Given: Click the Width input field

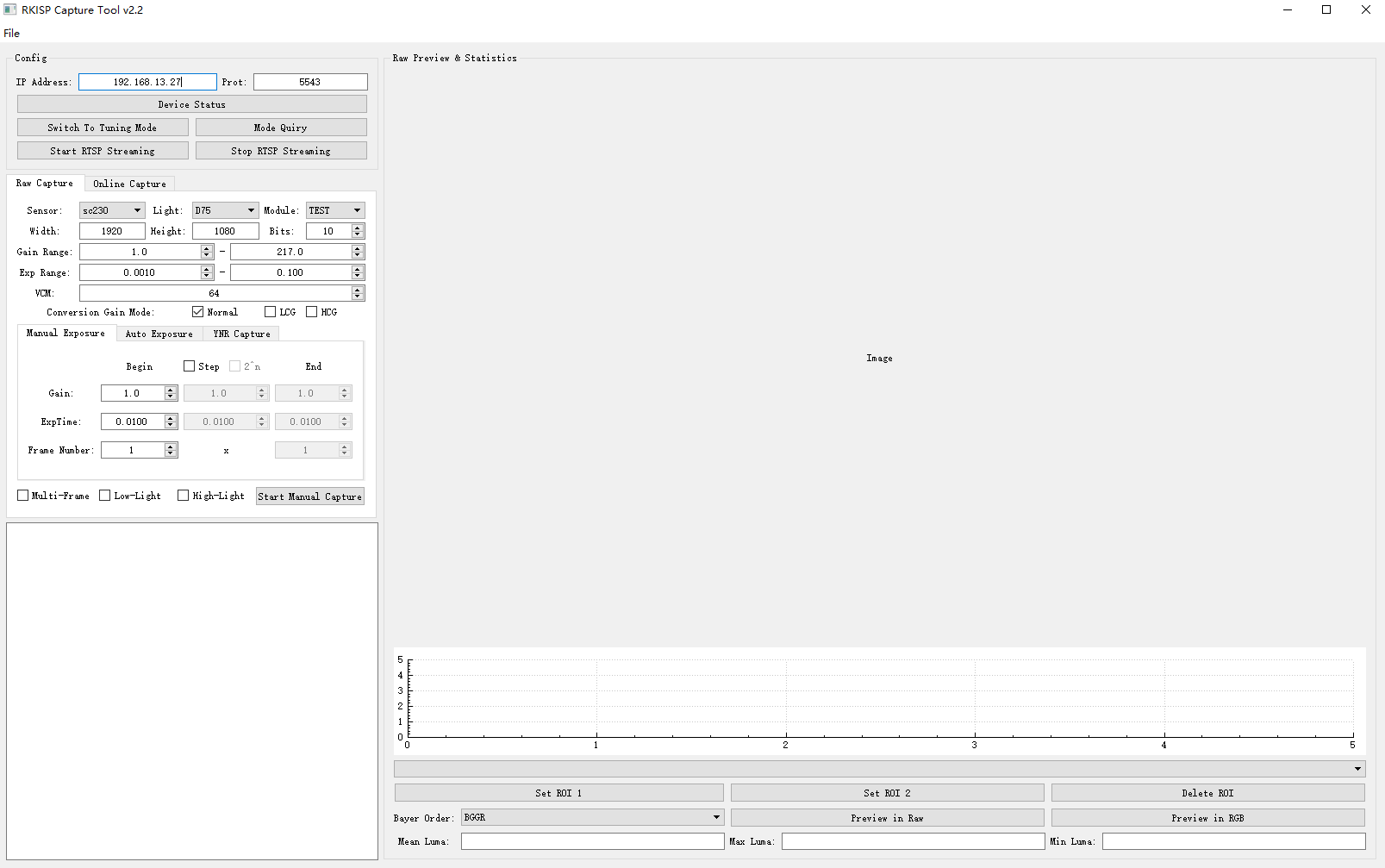Looking at the screenshot, I should coord(112,231).
